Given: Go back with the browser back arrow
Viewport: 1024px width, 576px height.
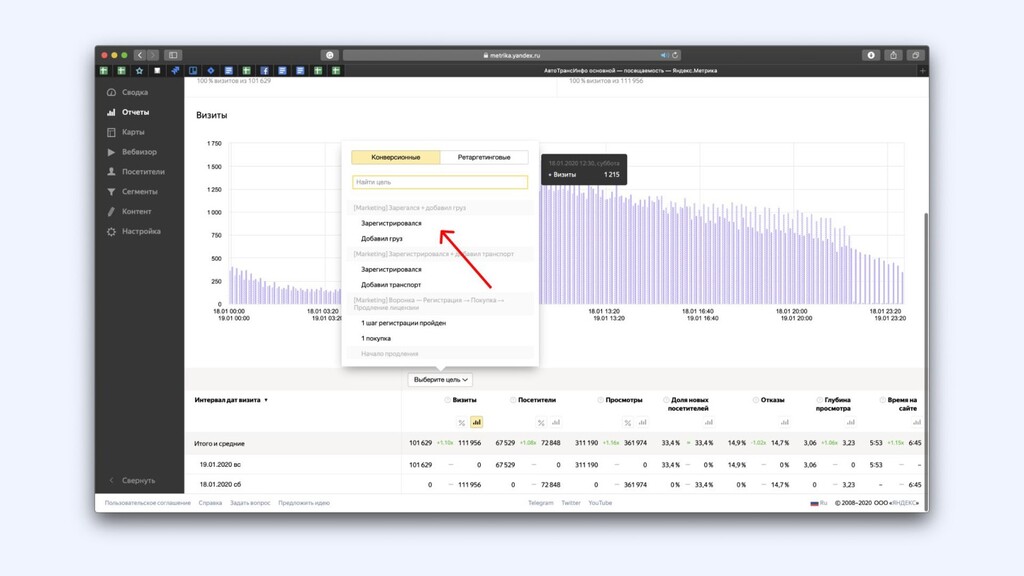Looking at the screenshot, I should tap(140, 55).
